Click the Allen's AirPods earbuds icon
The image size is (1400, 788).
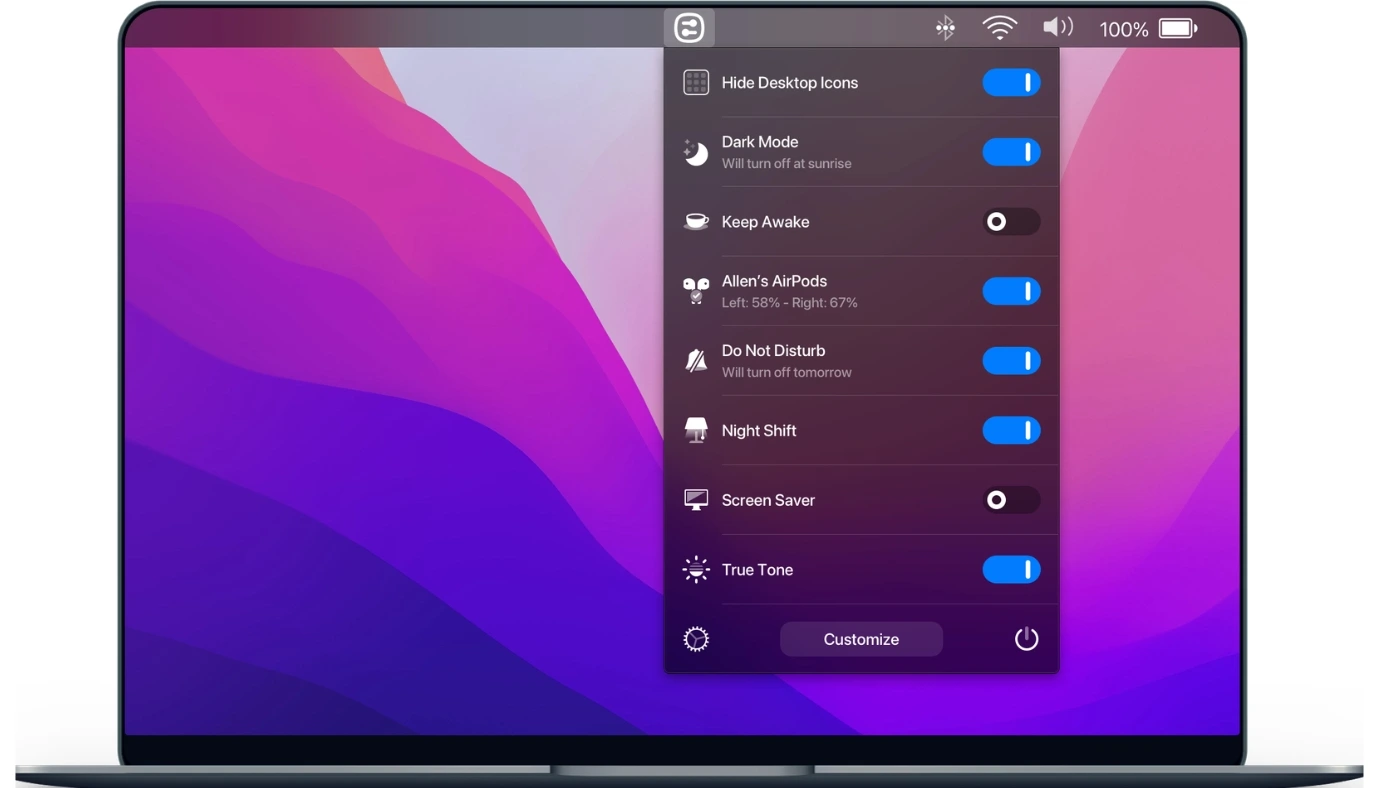point(696,290)
